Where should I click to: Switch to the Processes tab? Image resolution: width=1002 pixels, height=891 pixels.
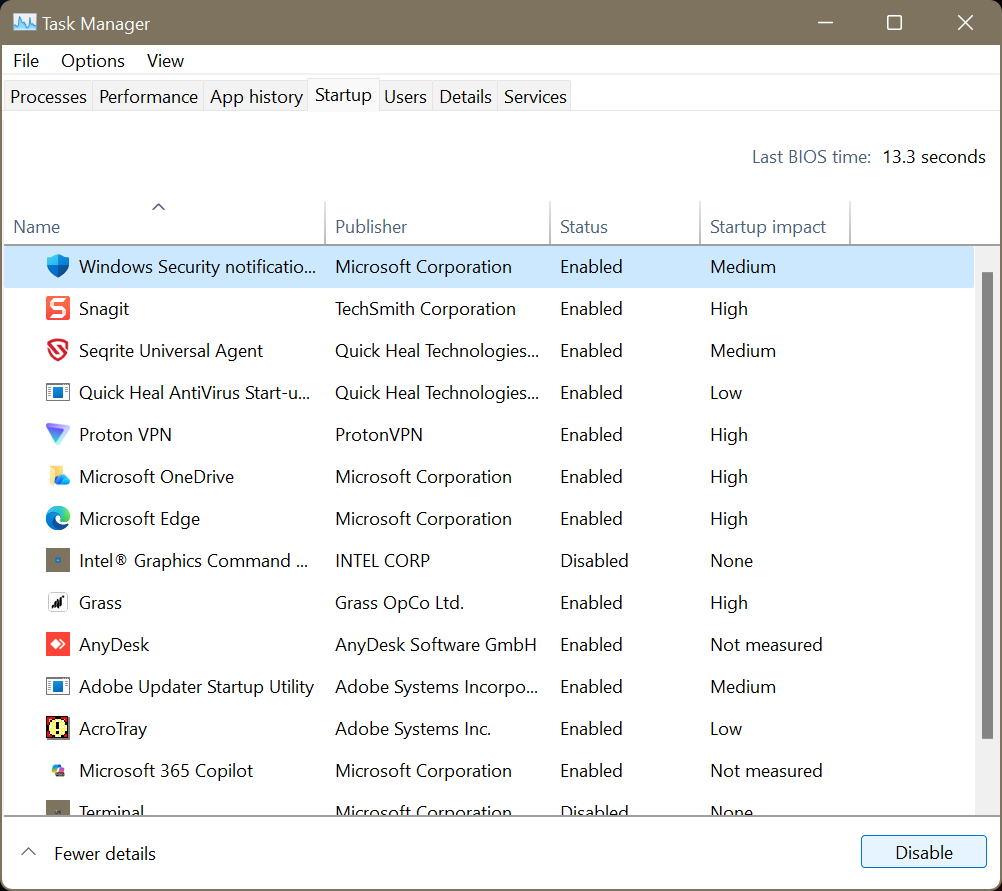pos(49,97)
